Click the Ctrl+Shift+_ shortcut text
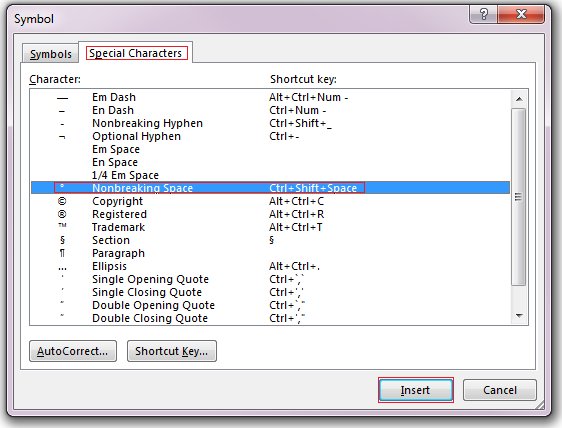This screenshot has width=562, height=428. click(300, 124)
